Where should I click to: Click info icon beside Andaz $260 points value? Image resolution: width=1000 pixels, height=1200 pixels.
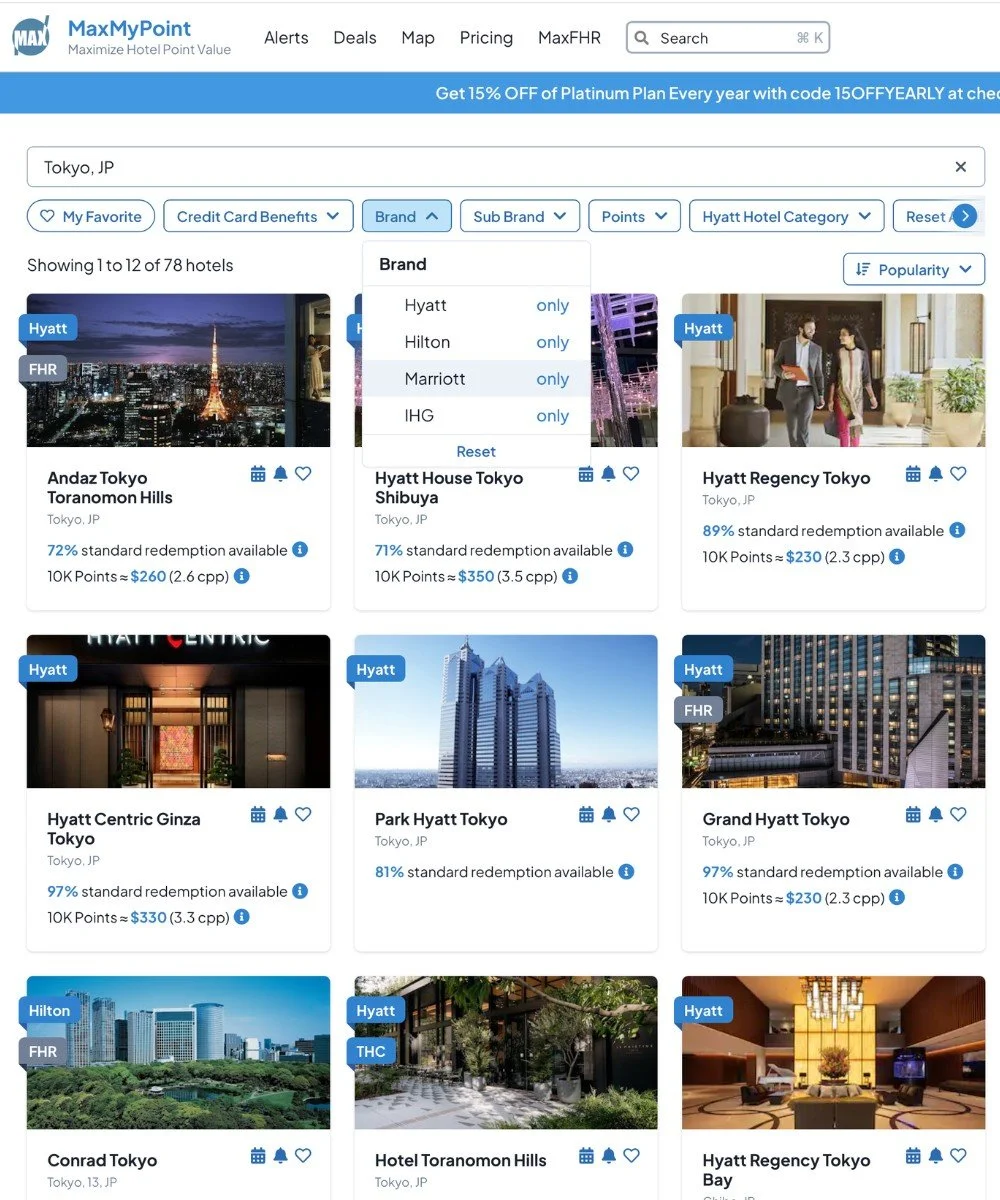241,576
